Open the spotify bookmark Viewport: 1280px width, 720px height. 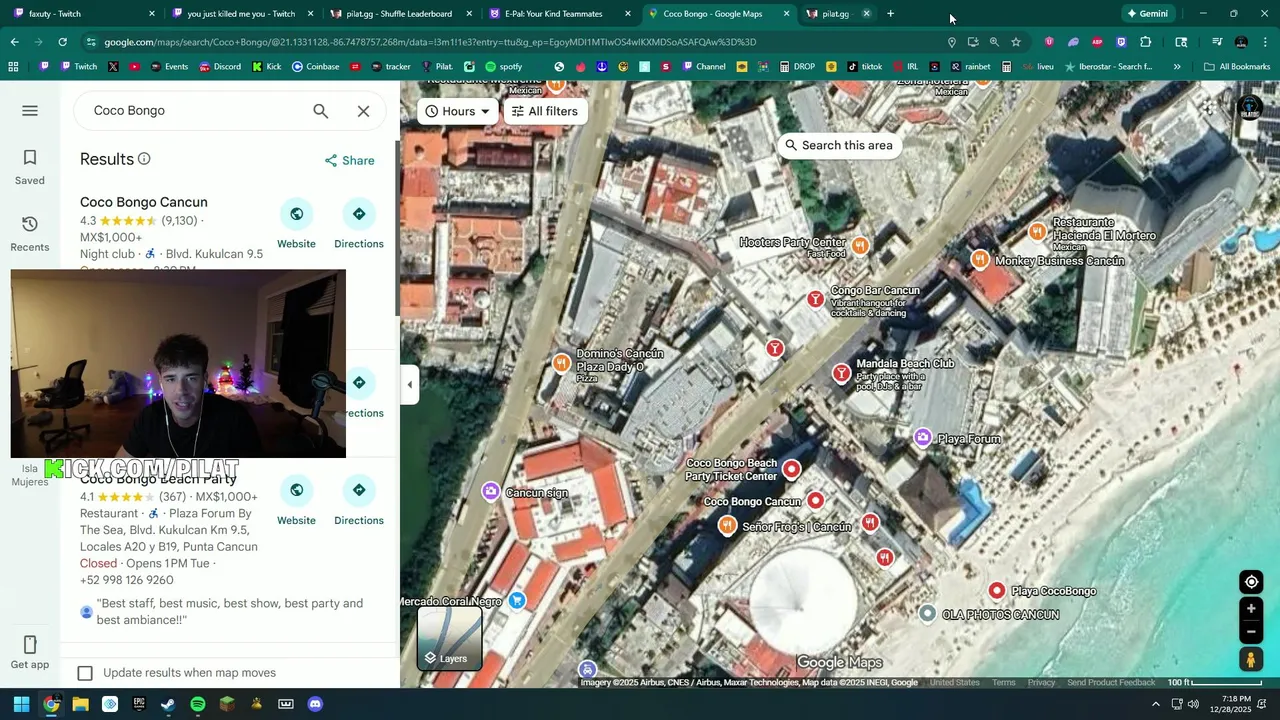(504, 67)
